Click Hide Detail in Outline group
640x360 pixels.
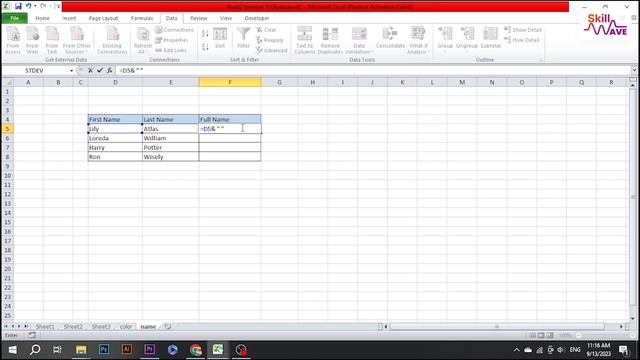522,40
